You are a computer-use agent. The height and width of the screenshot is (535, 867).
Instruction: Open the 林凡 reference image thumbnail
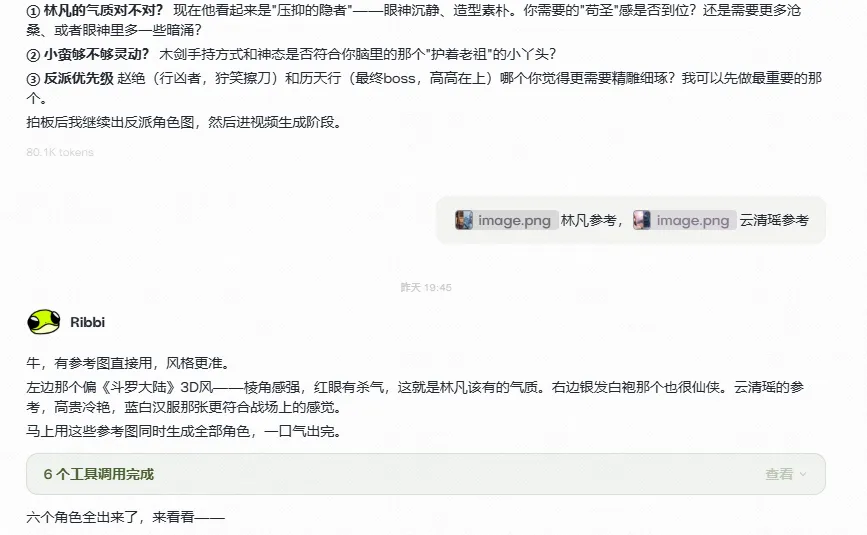coord(464,220)
